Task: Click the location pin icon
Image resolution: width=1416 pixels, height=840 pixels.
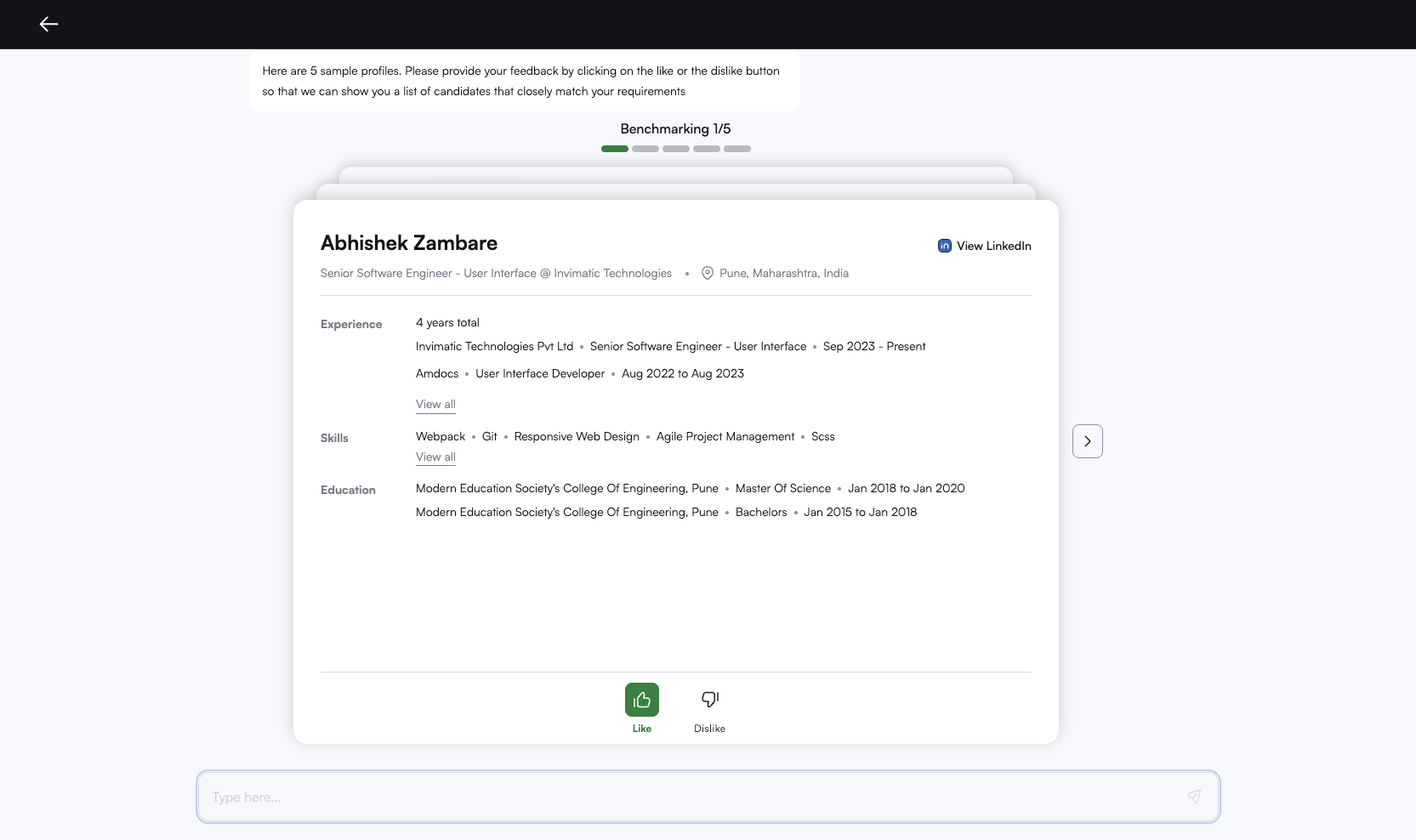Action: (x=708, y=273)
